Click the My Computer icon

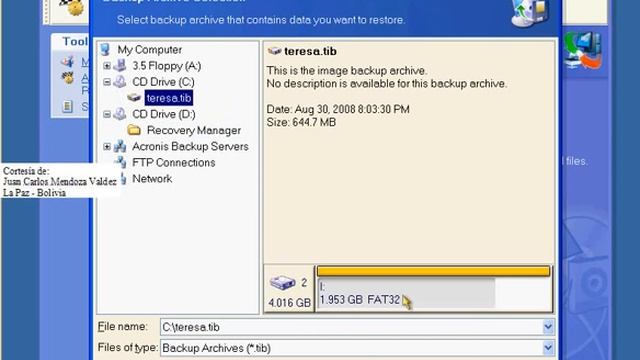pyautogui.click(x=105, y=50)
